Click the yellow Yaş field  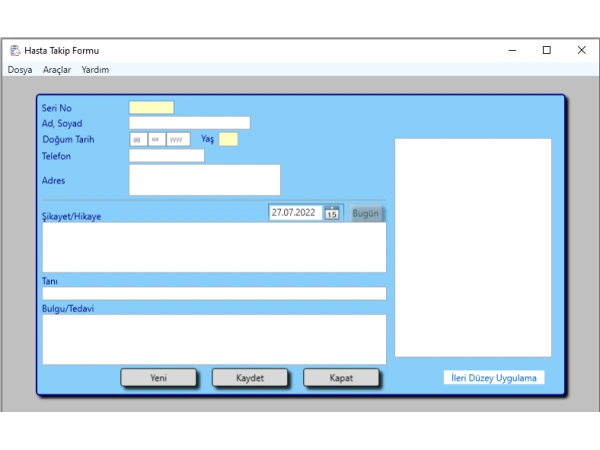(229, 140)
